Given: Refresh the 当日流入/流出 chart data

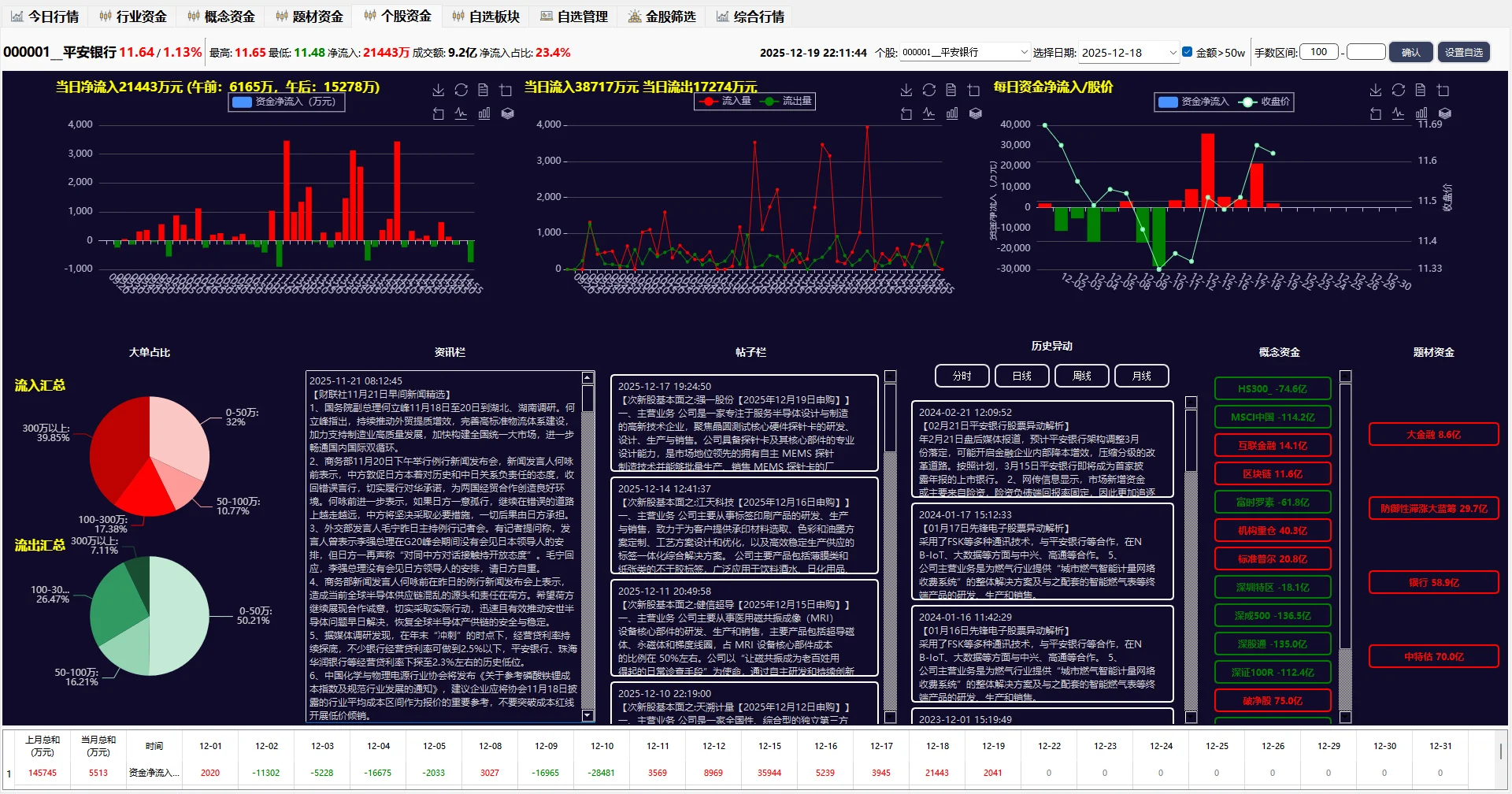Looking at the screenshot, I should point(929,90).
